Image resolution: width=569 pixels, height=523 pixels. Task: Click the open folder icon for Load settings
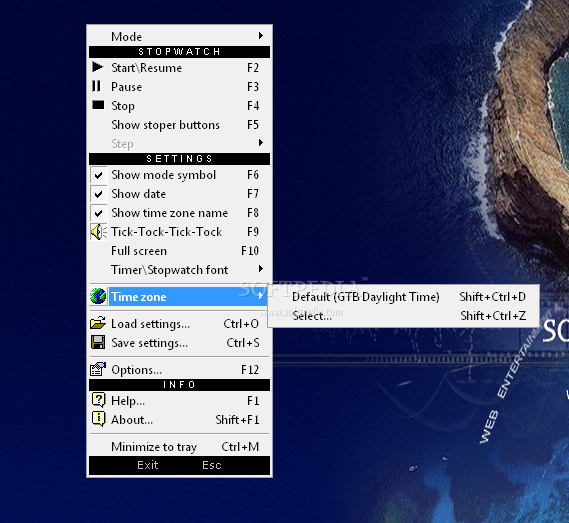98,323
